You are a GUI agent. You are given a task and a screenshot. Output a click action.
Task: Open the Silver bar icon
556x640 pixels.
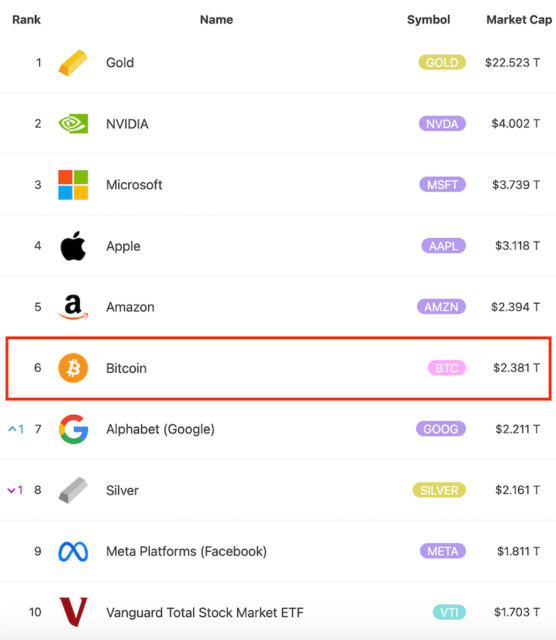click(73, 490)
